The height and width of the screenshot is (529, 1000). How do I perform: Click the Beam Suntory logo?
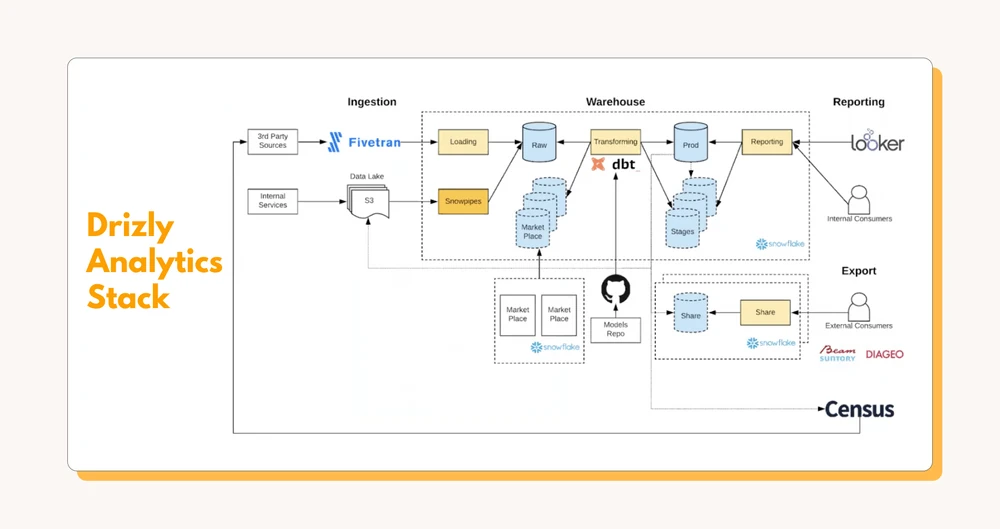[x=837, y=353]
